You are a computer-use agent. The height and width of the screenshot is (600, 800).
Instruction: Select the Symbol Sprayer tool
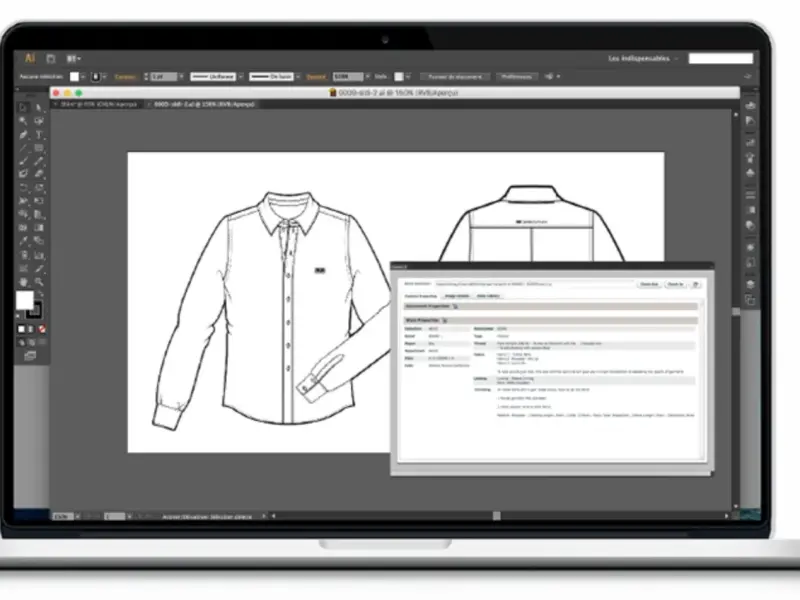pos(23,255)
